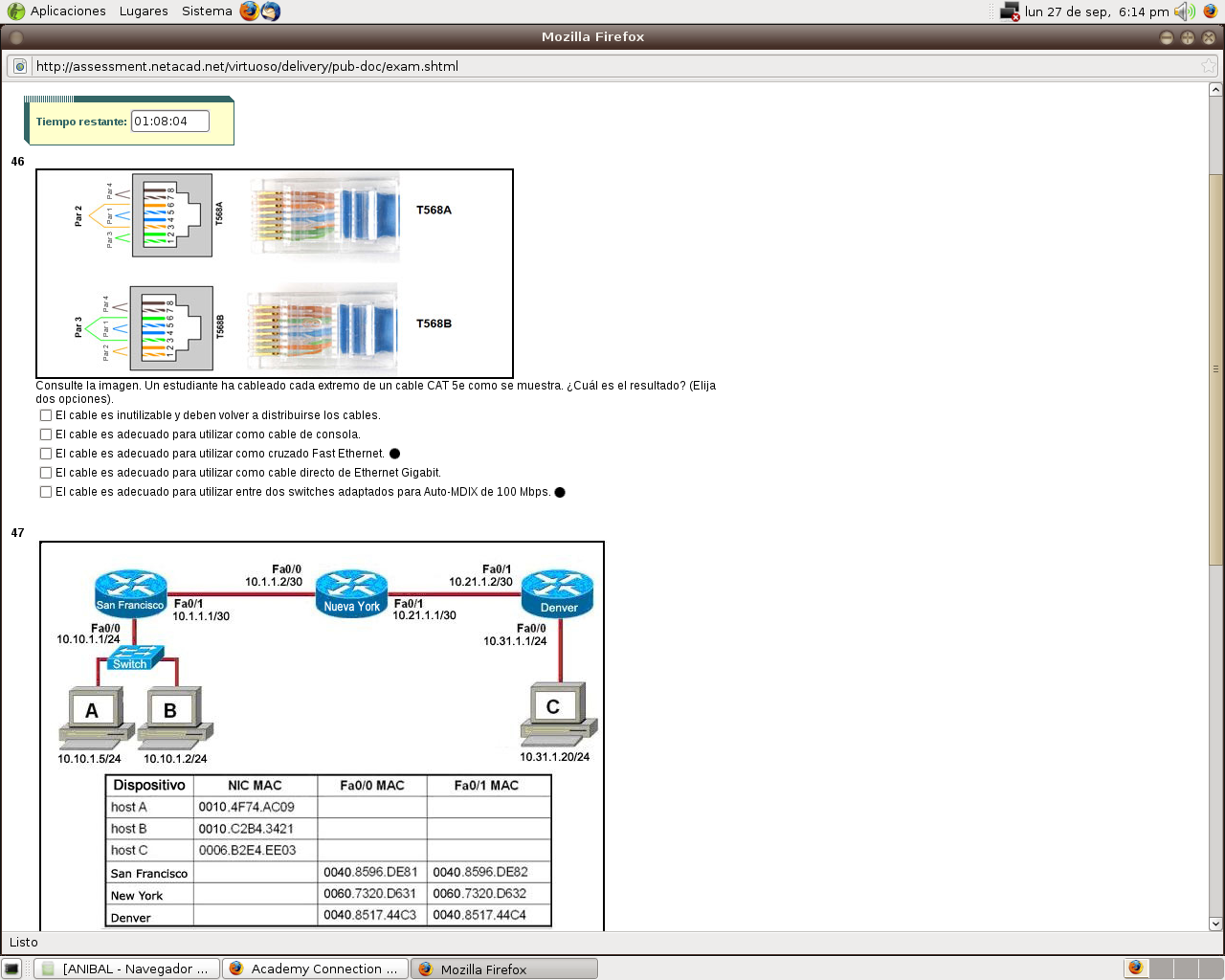Image resolution: width=1225 pixels, height=980 pixels.
Task: Open network disconnected tray icon
Action: [x=1010, y=11]
